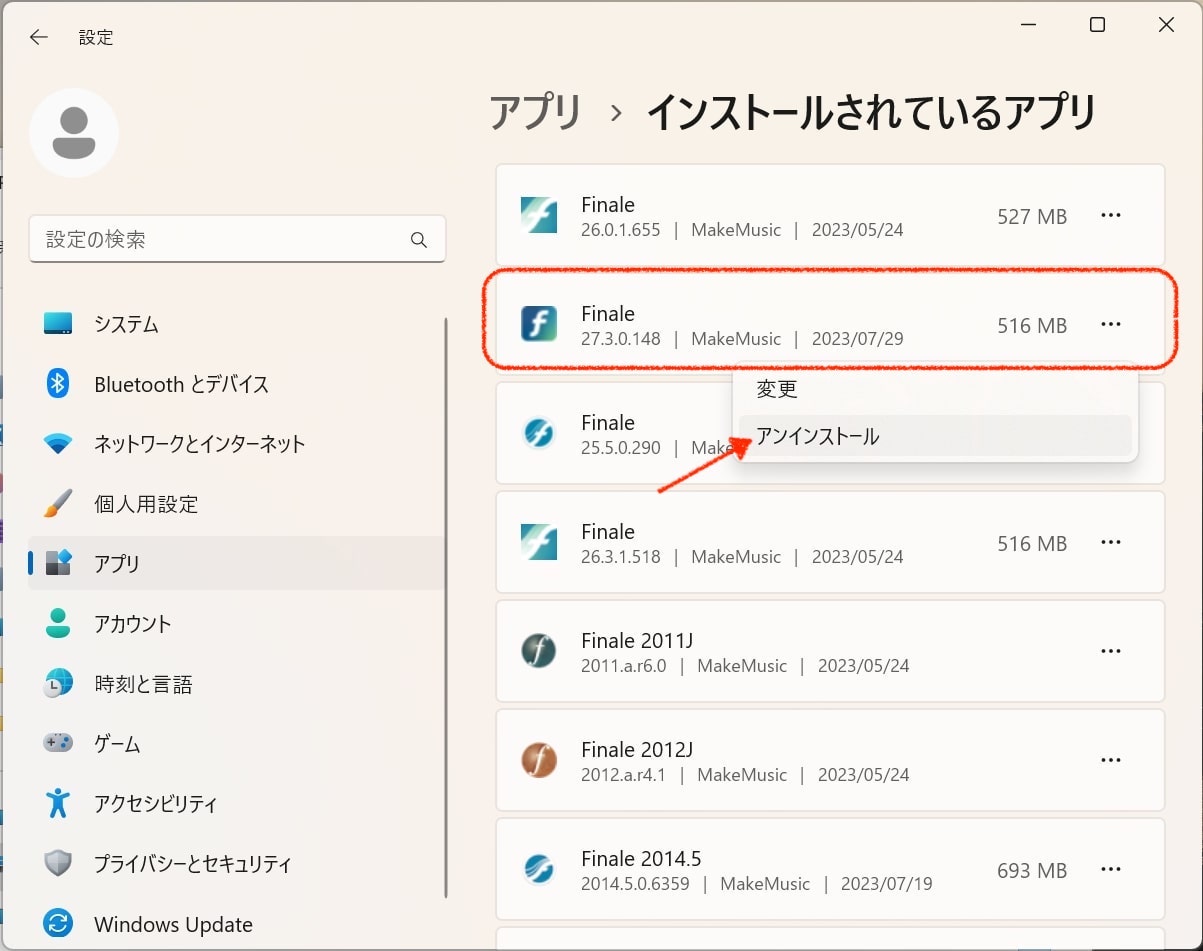Click the network Wi-Fi icon
Viewport: 1203px width, 951px height.
(x=58, y=444)
